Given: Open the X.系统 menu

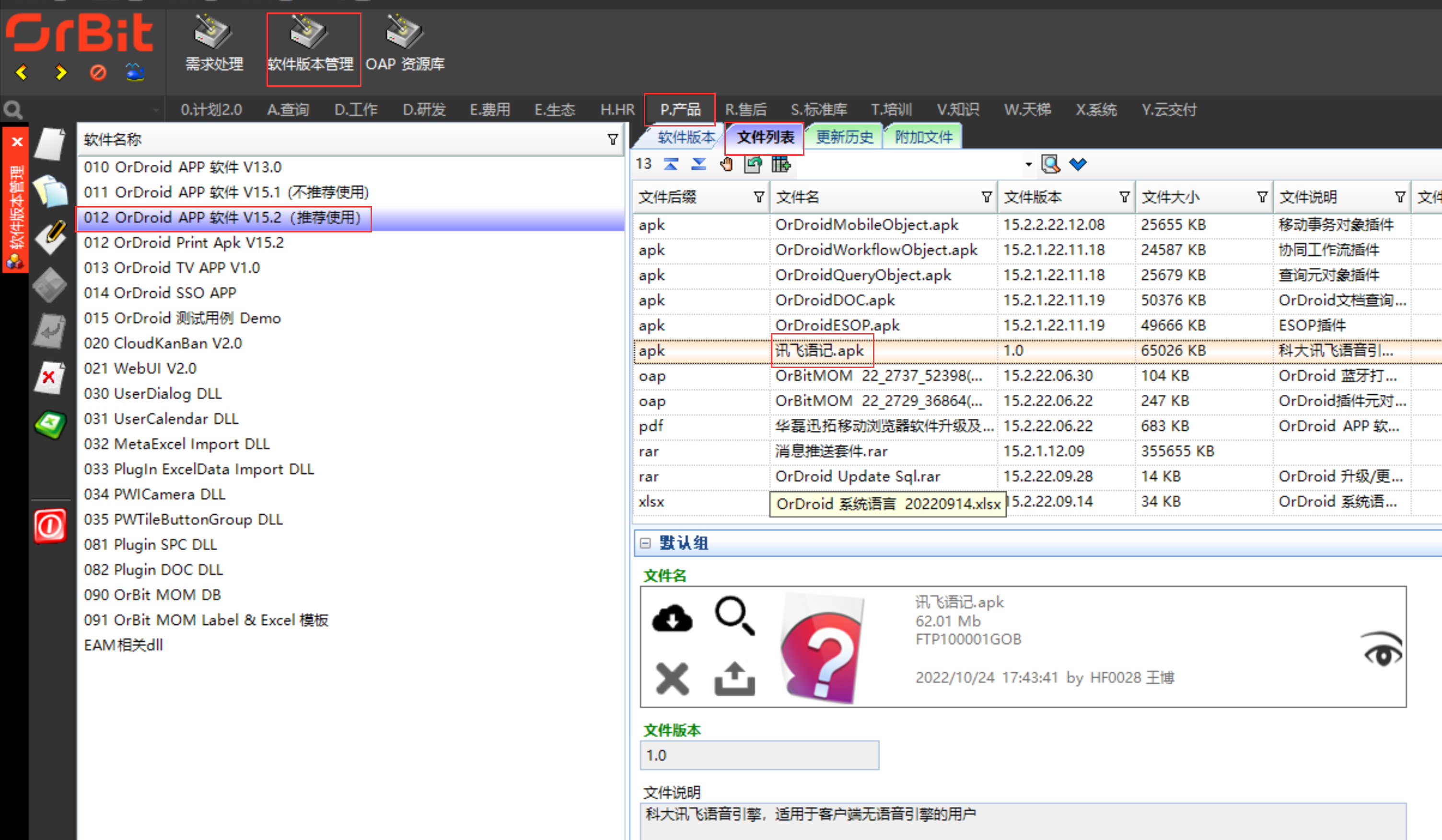Looking at the screenshot, I should point(1096,109).
